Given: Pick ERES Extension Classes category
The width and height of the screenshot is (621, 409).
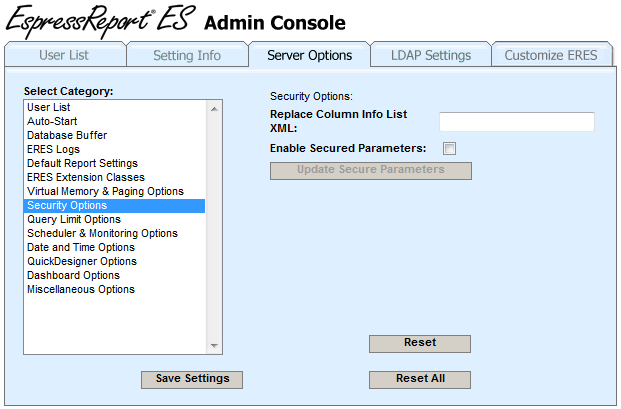Looking at the screenshot, I should [x=114, y=177].
